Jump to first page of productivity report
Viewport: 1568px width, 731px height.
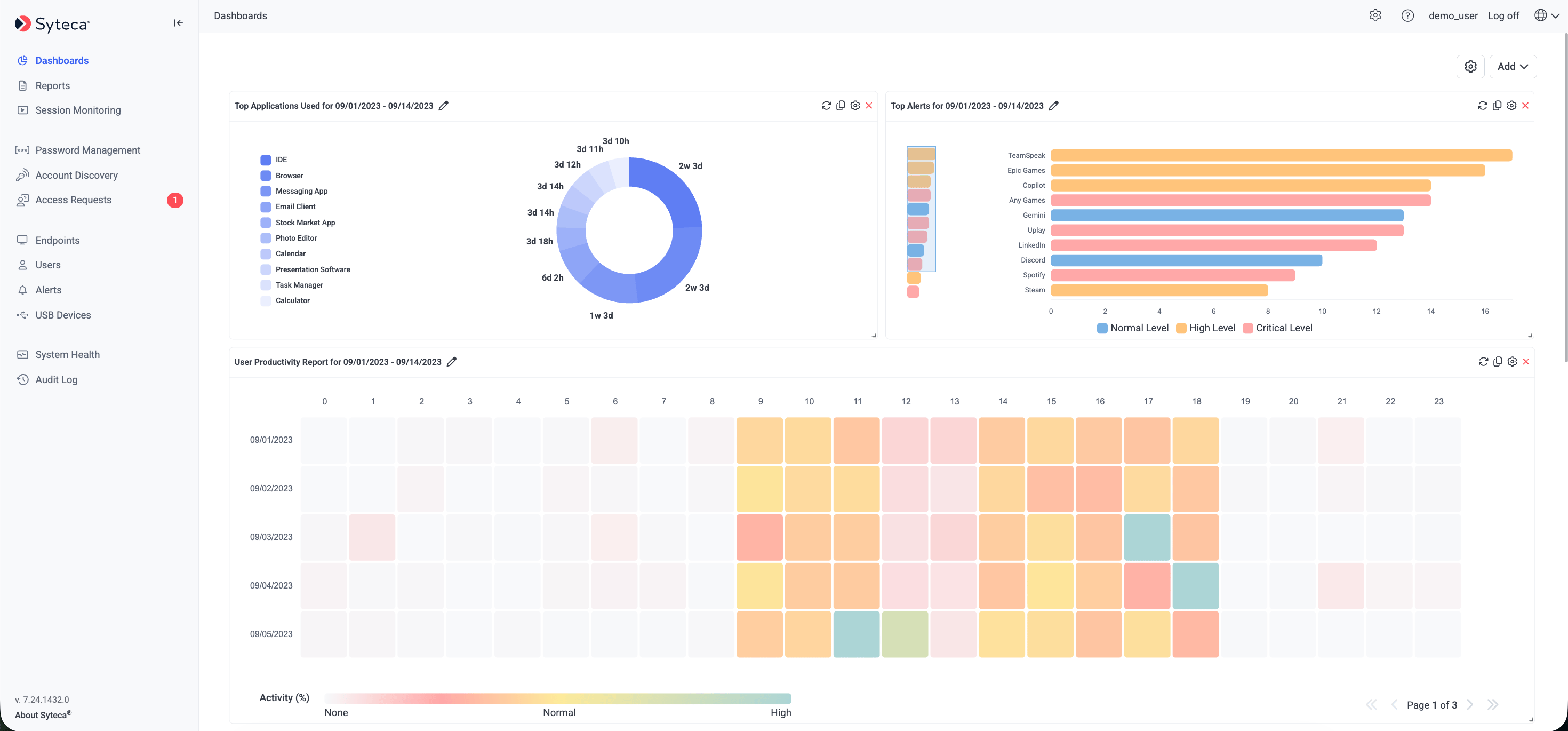coord(1371,705)
